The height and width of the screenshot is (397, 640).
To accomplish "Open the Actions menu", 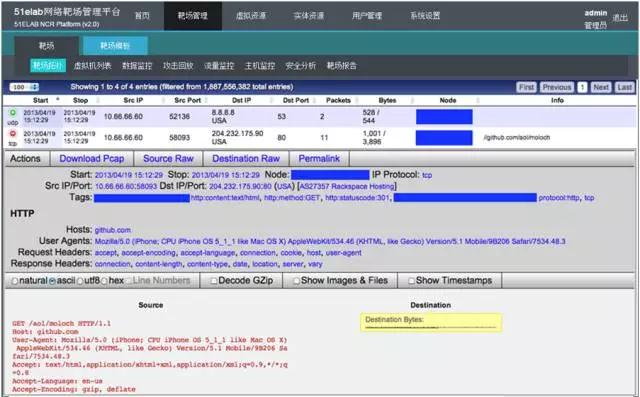I will tap(25, 159).
